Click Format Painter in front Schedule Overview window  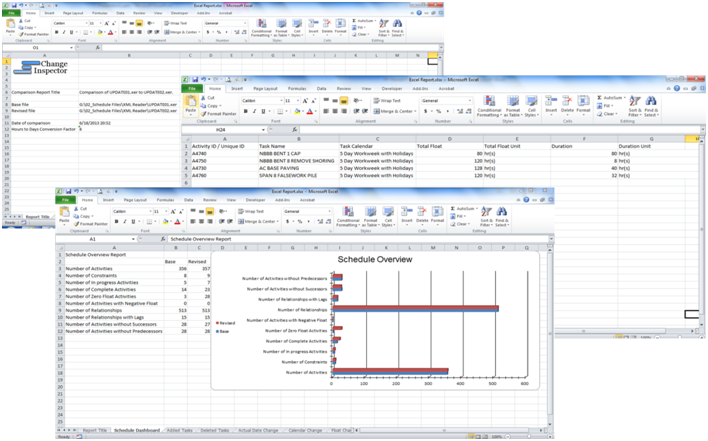point(90,224)
